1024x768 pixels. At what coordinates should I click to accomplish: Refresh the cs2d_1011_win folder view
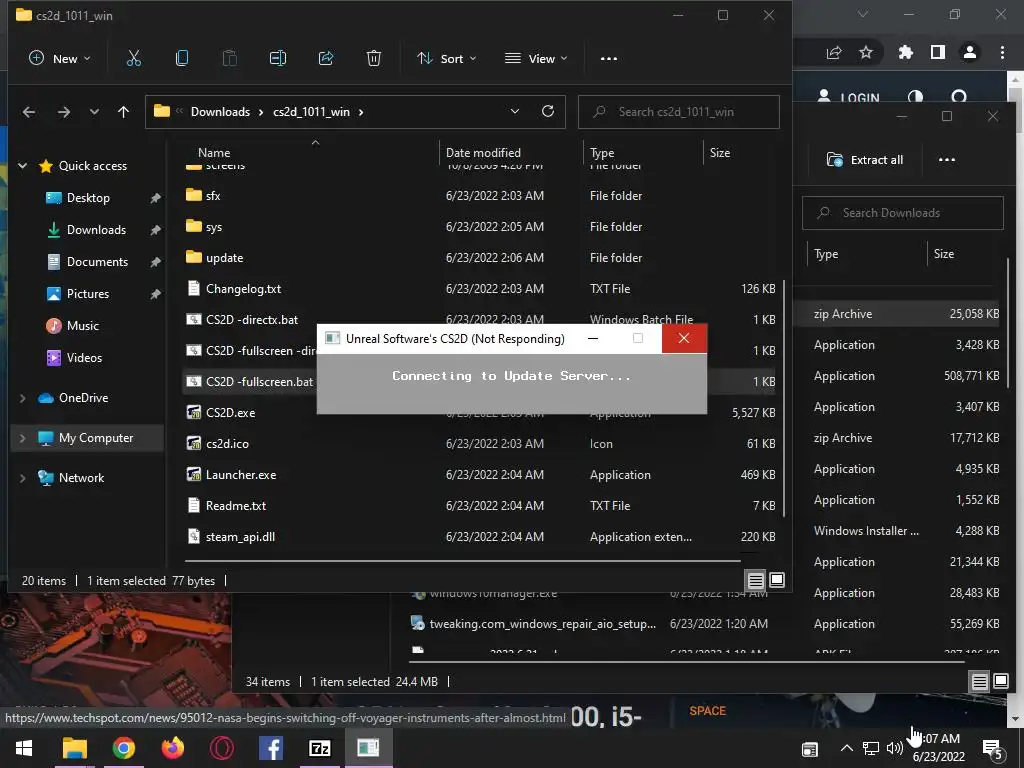(x=548, y=111)
